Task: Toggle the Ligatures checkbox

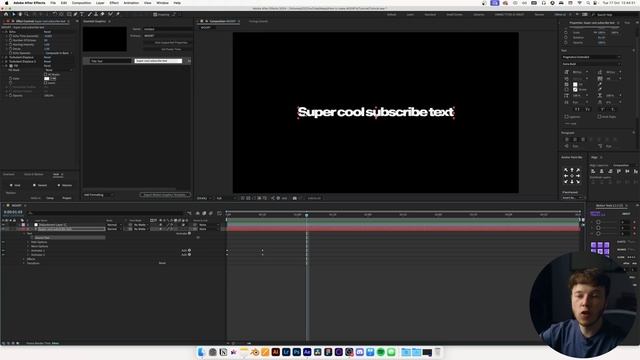Action: coord(566,117)
